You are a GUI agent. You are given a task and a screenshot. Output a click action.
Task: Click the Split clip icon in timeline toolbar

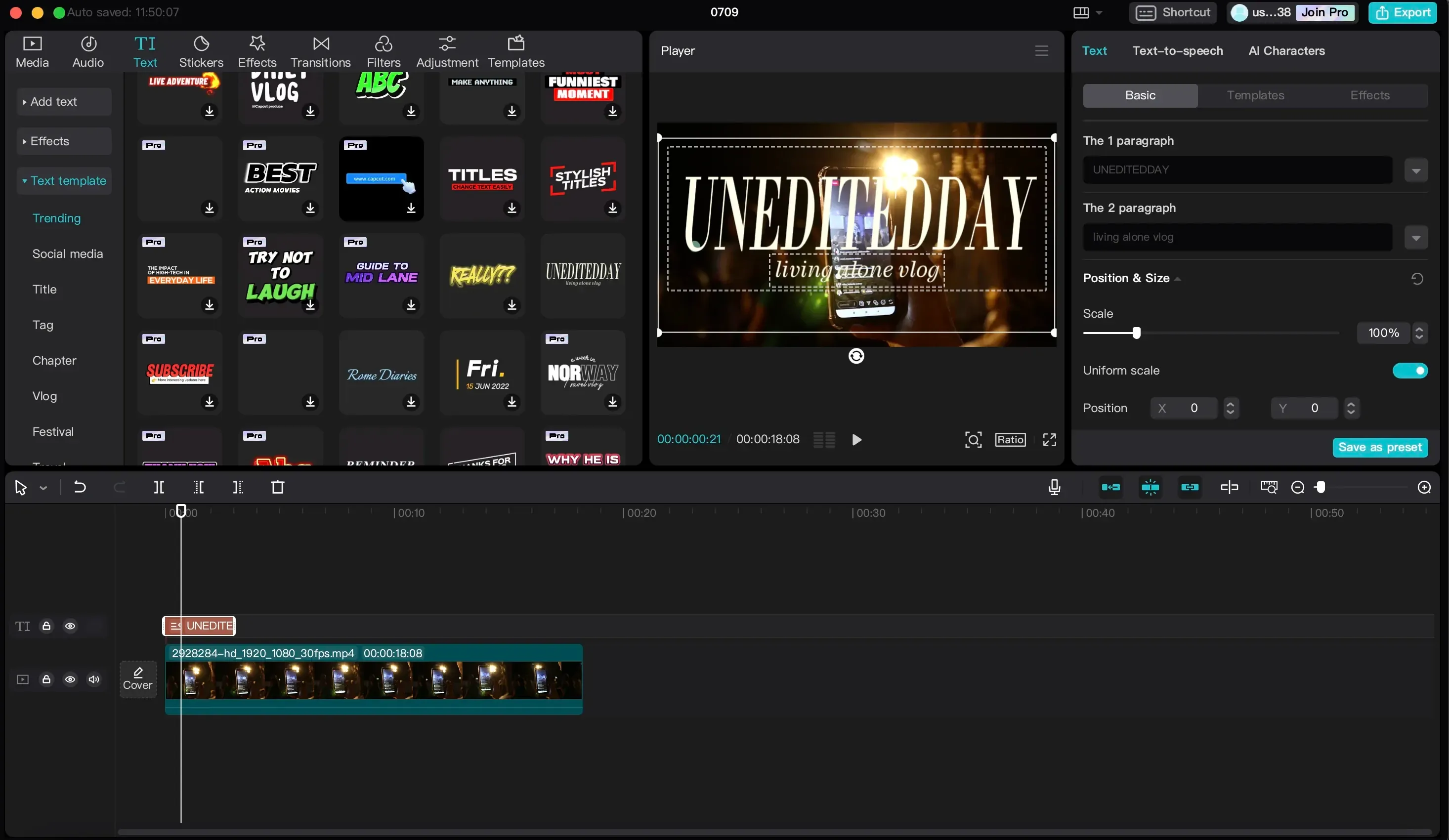159,488
